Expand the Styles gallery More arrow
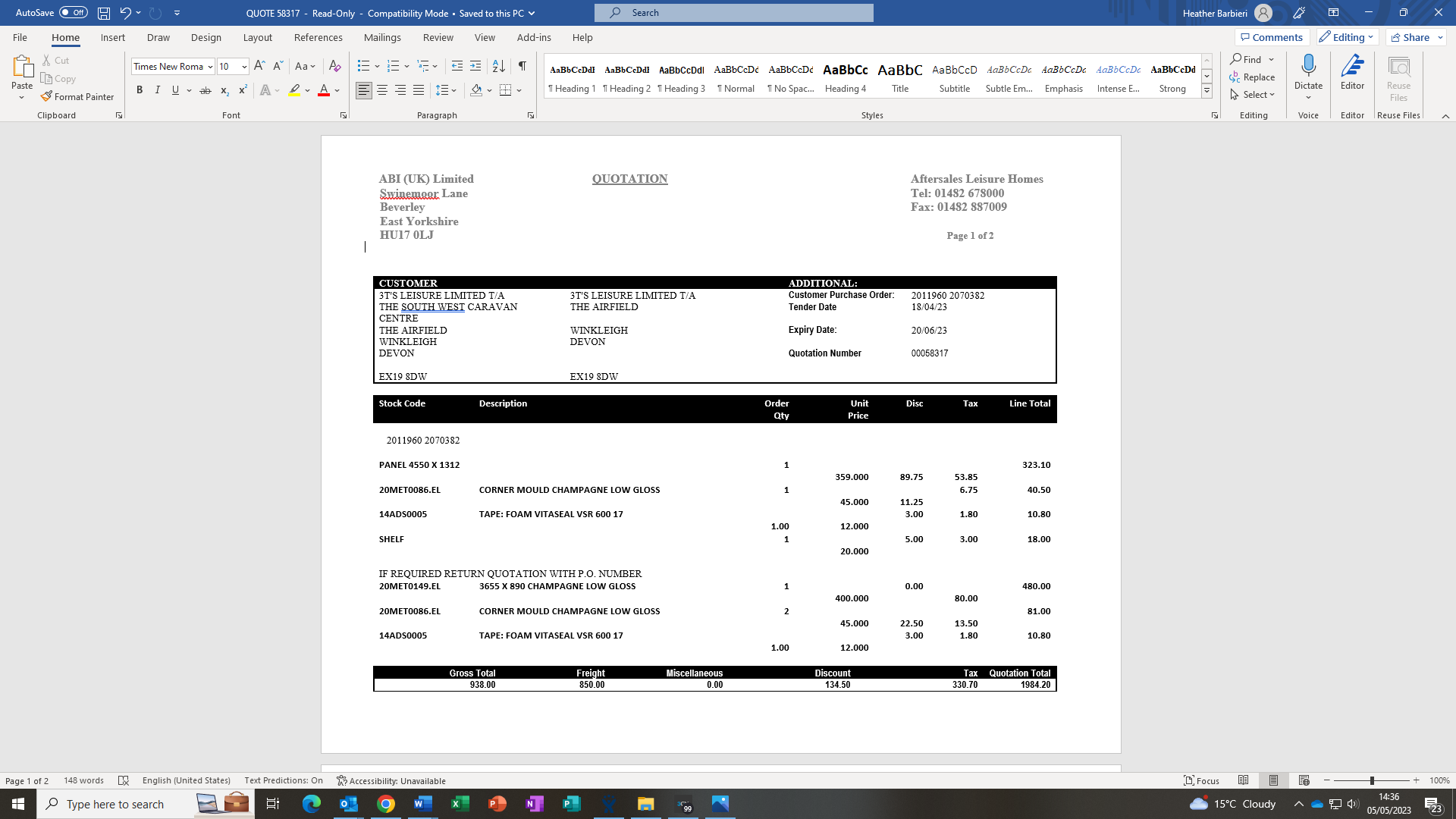The width and height of the screenshot is (1456, 819). [x=1207, y=91]
